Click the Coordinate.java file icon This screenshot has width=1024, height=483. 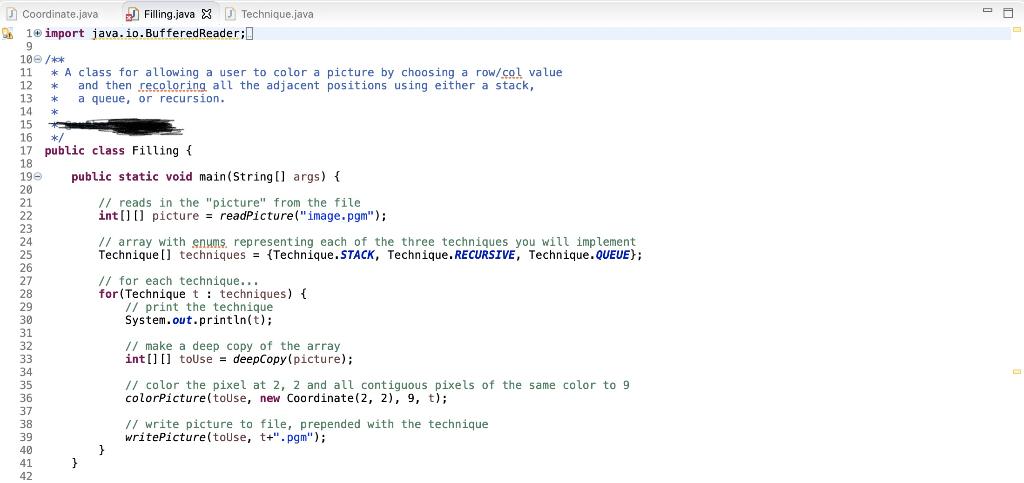coord(12,14)
